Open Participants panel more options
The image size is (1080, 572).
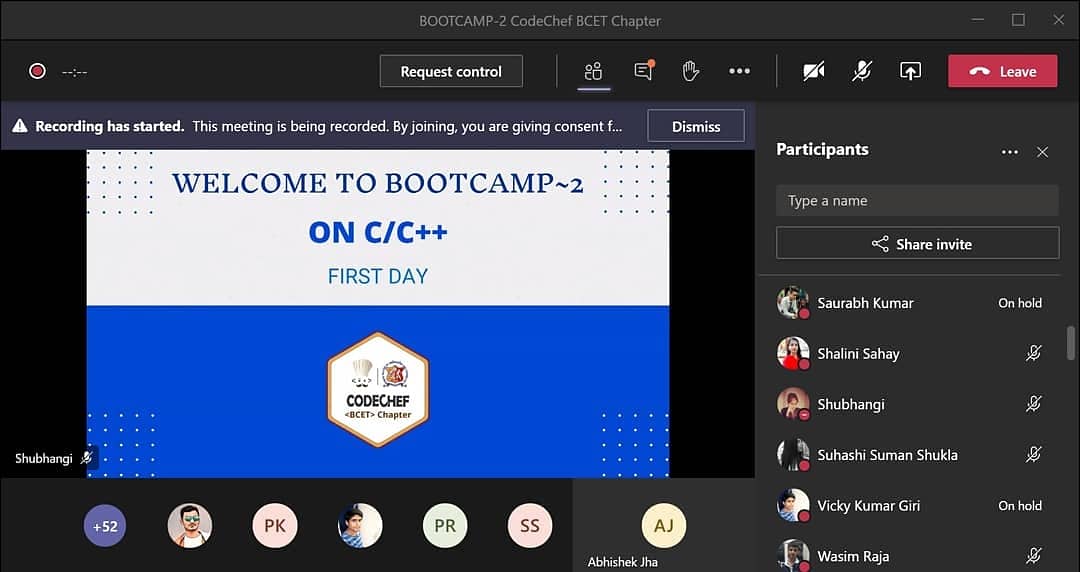1010,152
